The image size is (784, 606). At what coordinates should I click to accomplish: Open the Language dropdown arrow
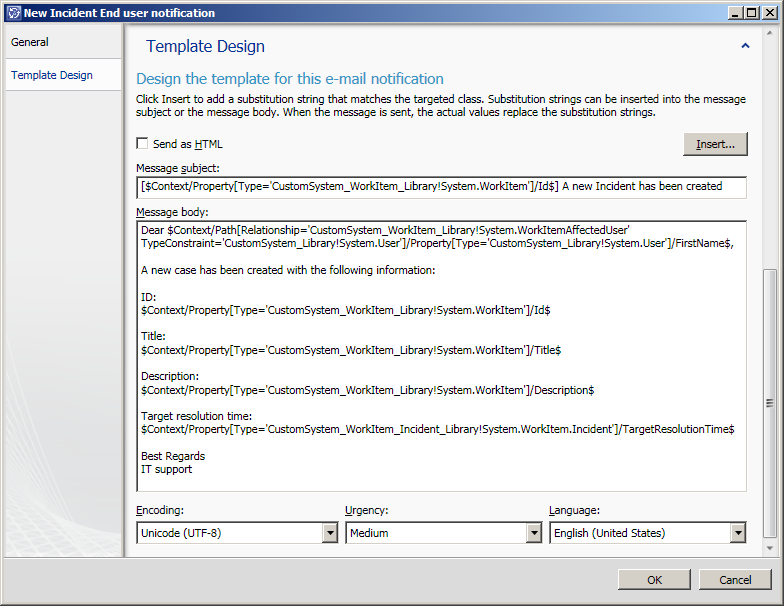738,533
